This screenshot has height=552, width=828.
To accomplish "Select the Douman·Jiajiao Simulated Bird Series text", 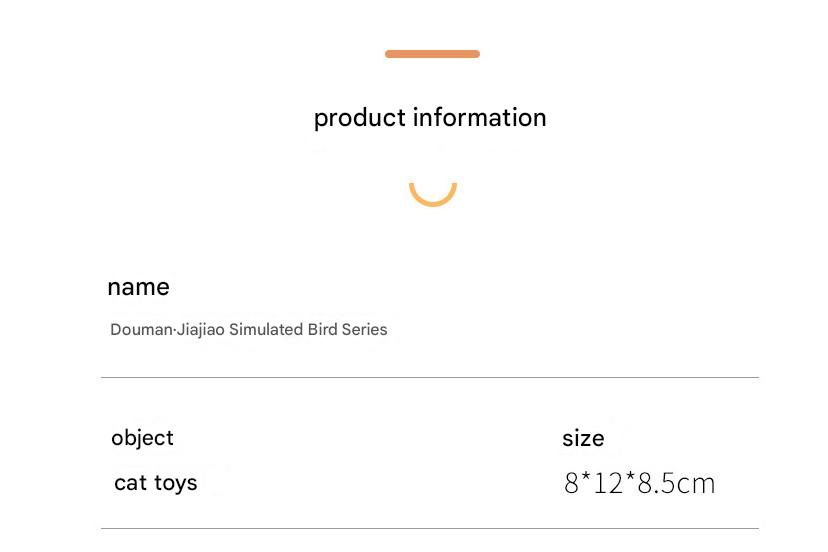I will 248,330.
